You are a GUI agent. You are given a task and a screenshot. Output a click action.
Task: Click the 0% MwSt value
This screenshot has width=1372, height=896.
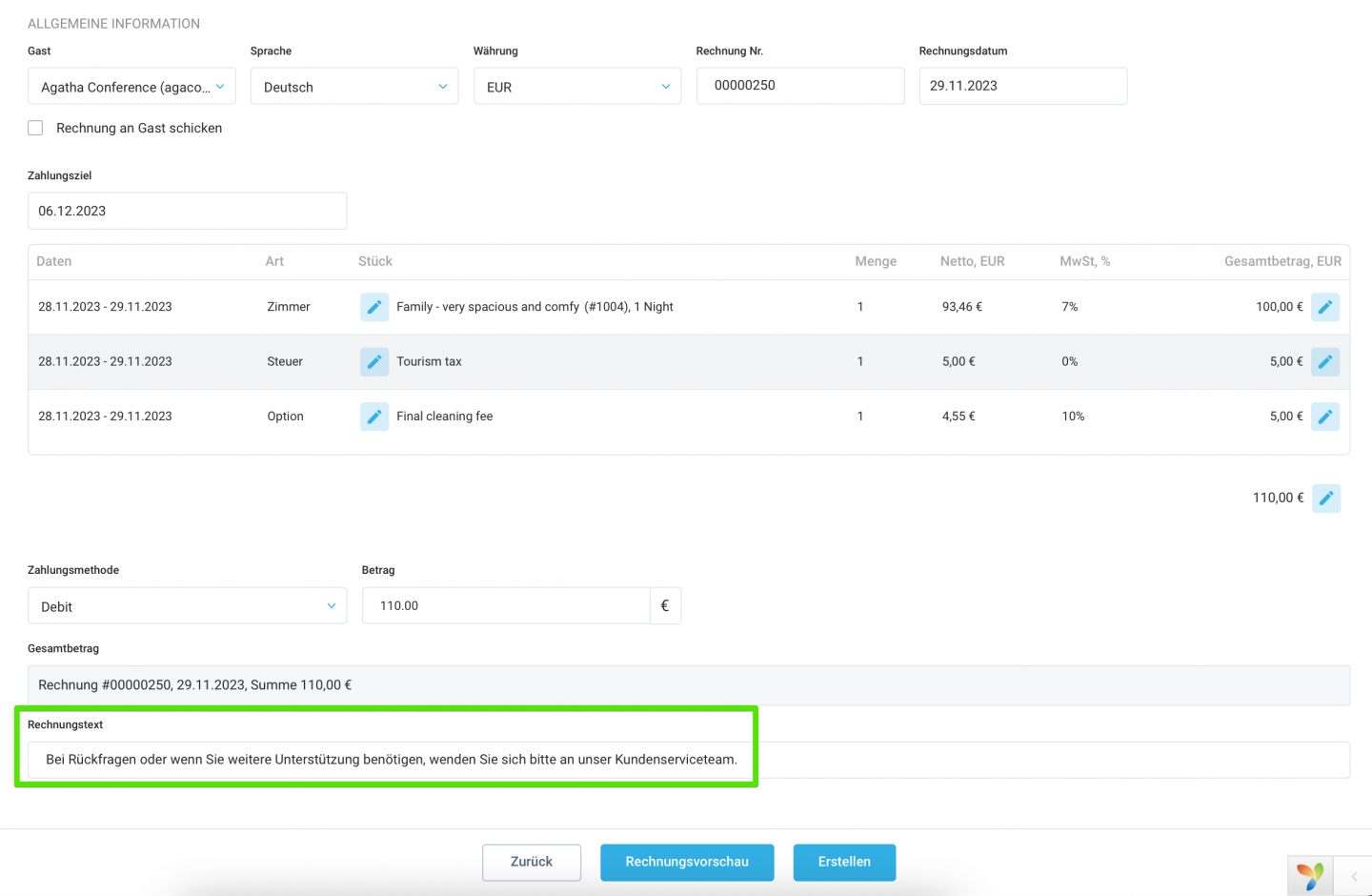click(1070, 361)
